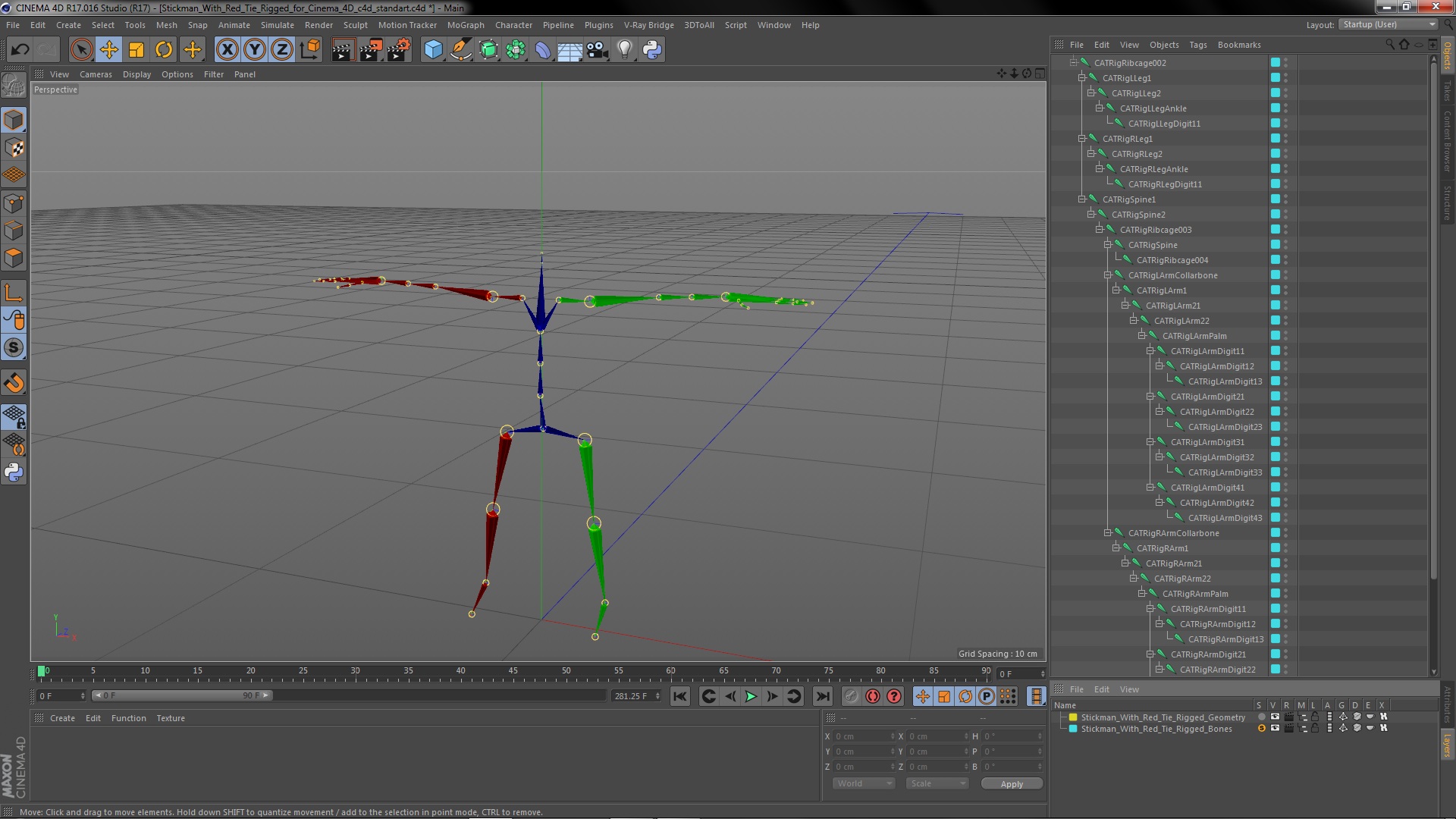1456x819 pixels.
Task: Toggle X axis lock
Action: 227,50
